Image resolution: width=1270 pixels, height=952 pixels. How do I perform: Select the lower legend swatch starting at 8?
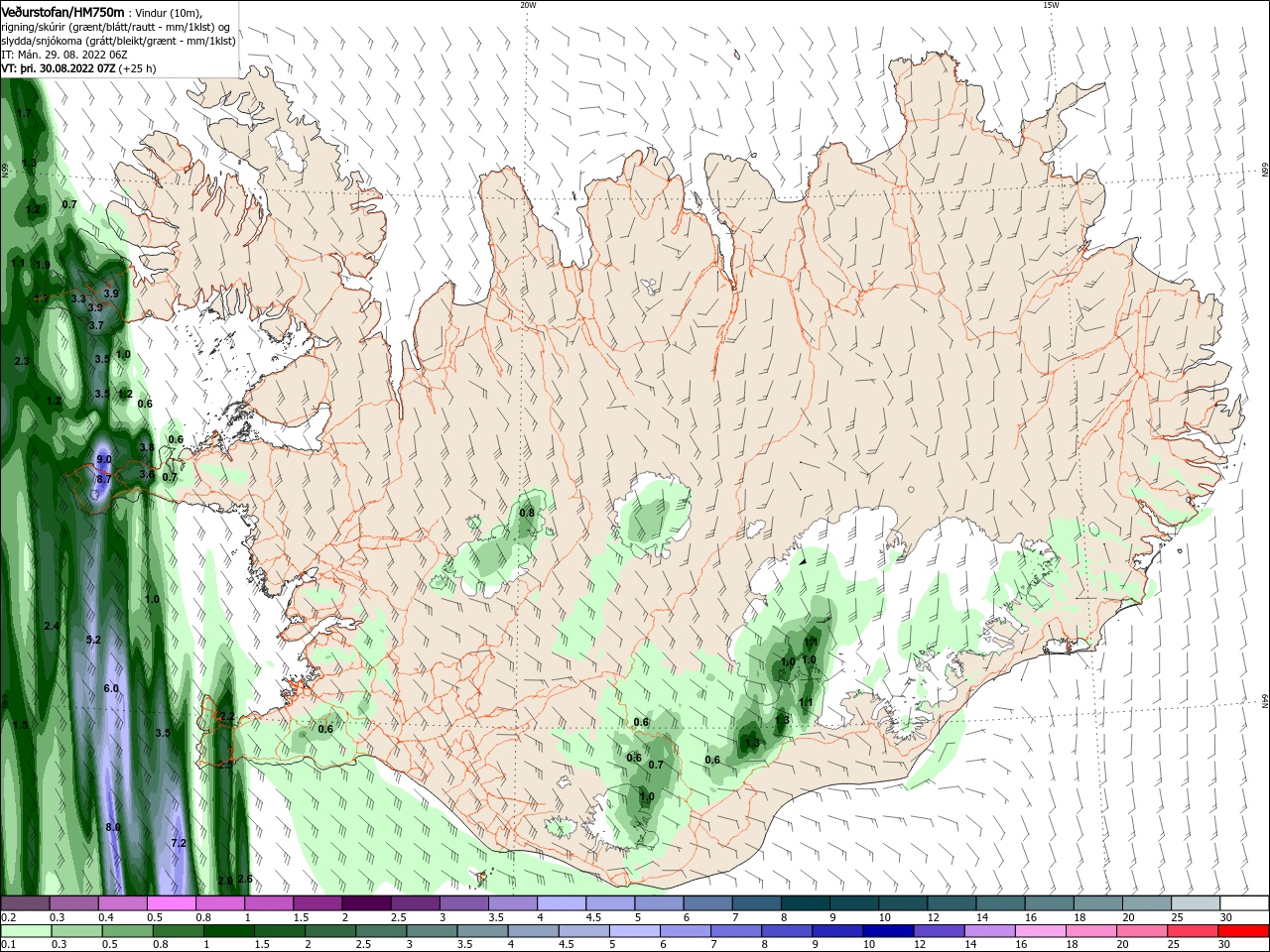(787, 931)
